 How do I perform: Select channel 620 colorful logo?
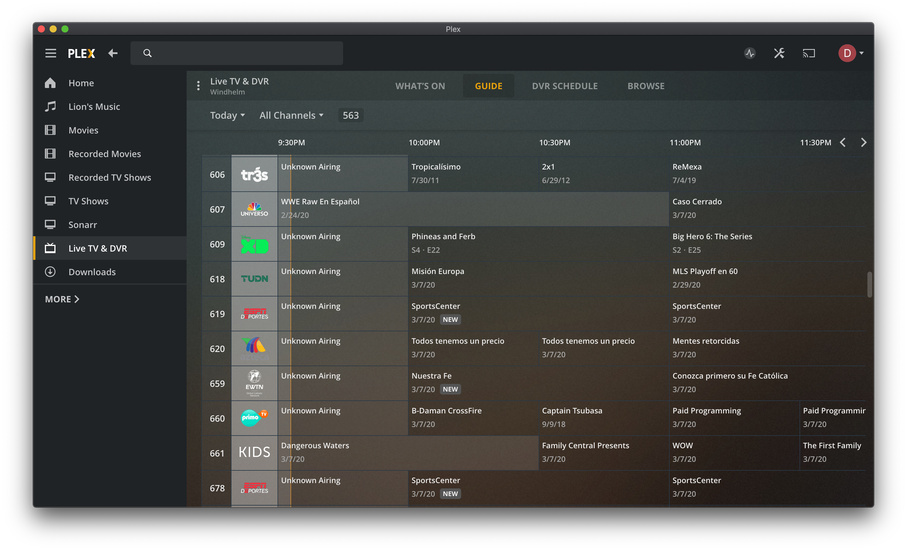(255, 349)
